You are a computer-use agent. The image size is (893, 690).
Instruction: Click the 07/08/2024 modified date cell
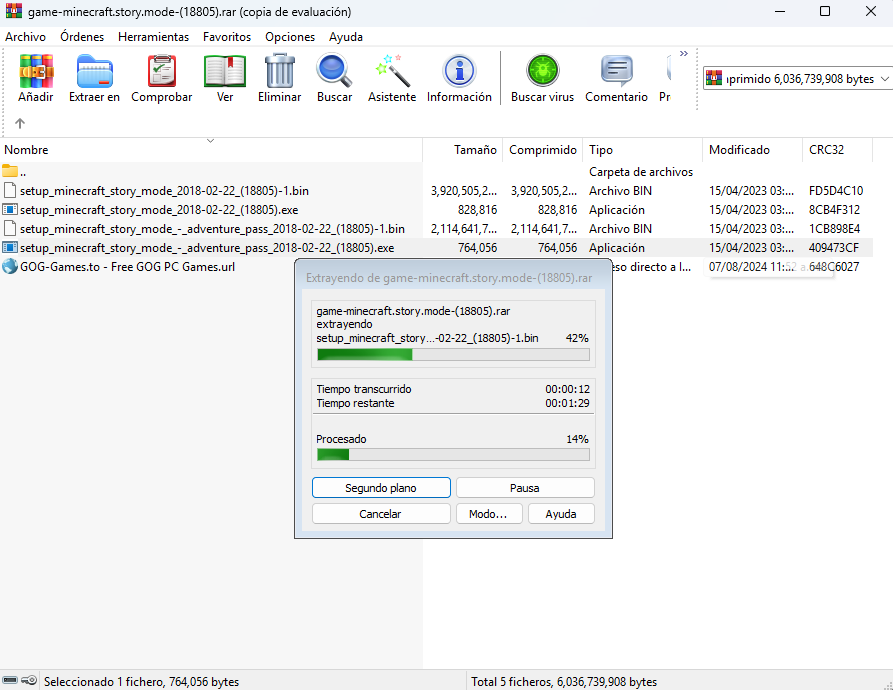752,266
